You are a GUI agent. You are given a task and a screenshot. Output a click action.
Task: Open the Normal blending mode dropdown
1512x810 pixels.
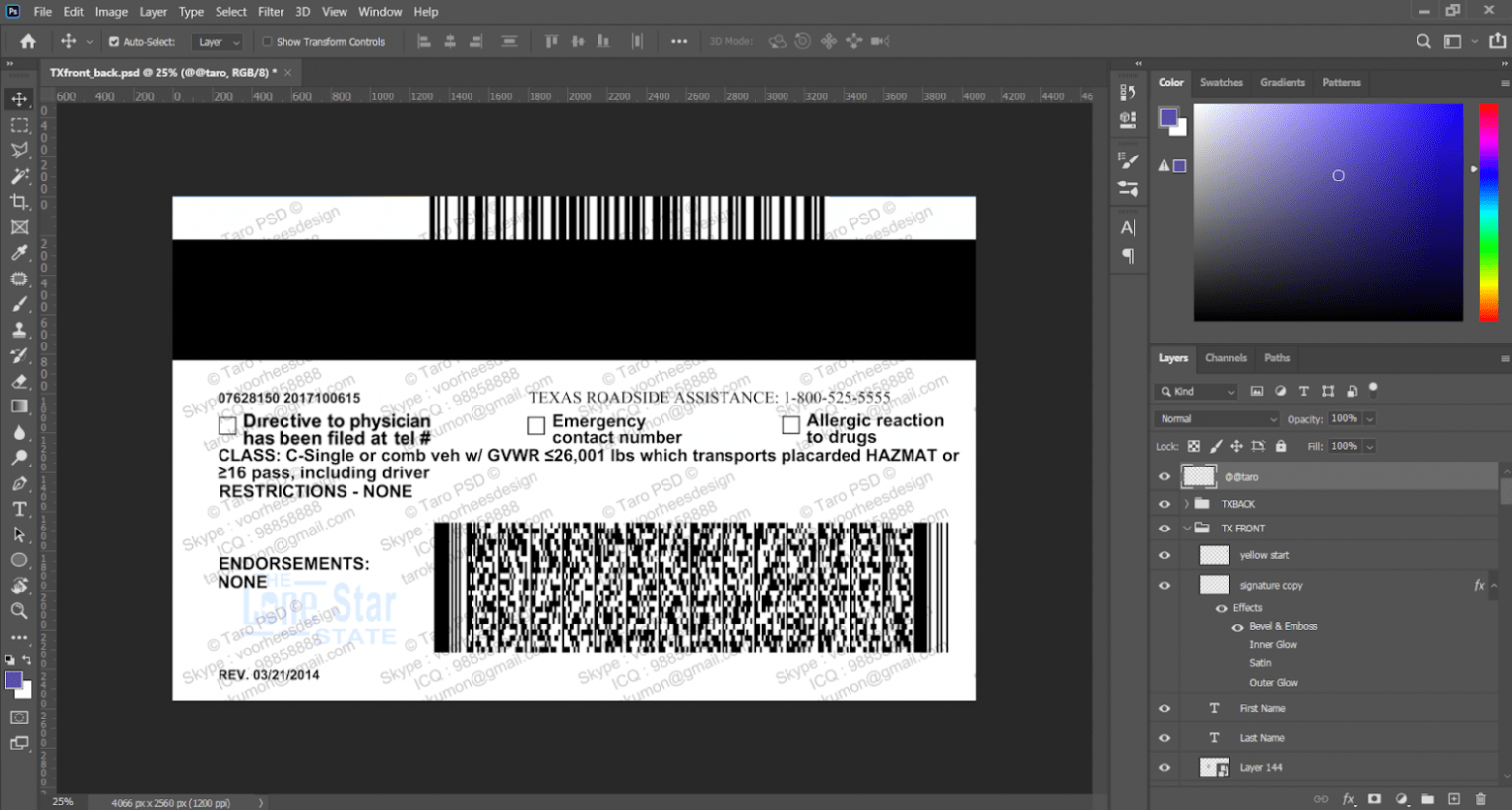click(x=1217, y=418)
